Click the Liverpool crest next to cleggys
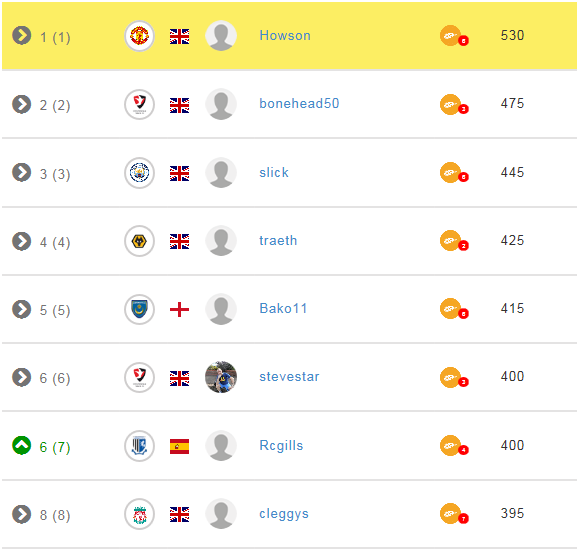This screenshot has width=577, height=552. click(x=139, y=514)
